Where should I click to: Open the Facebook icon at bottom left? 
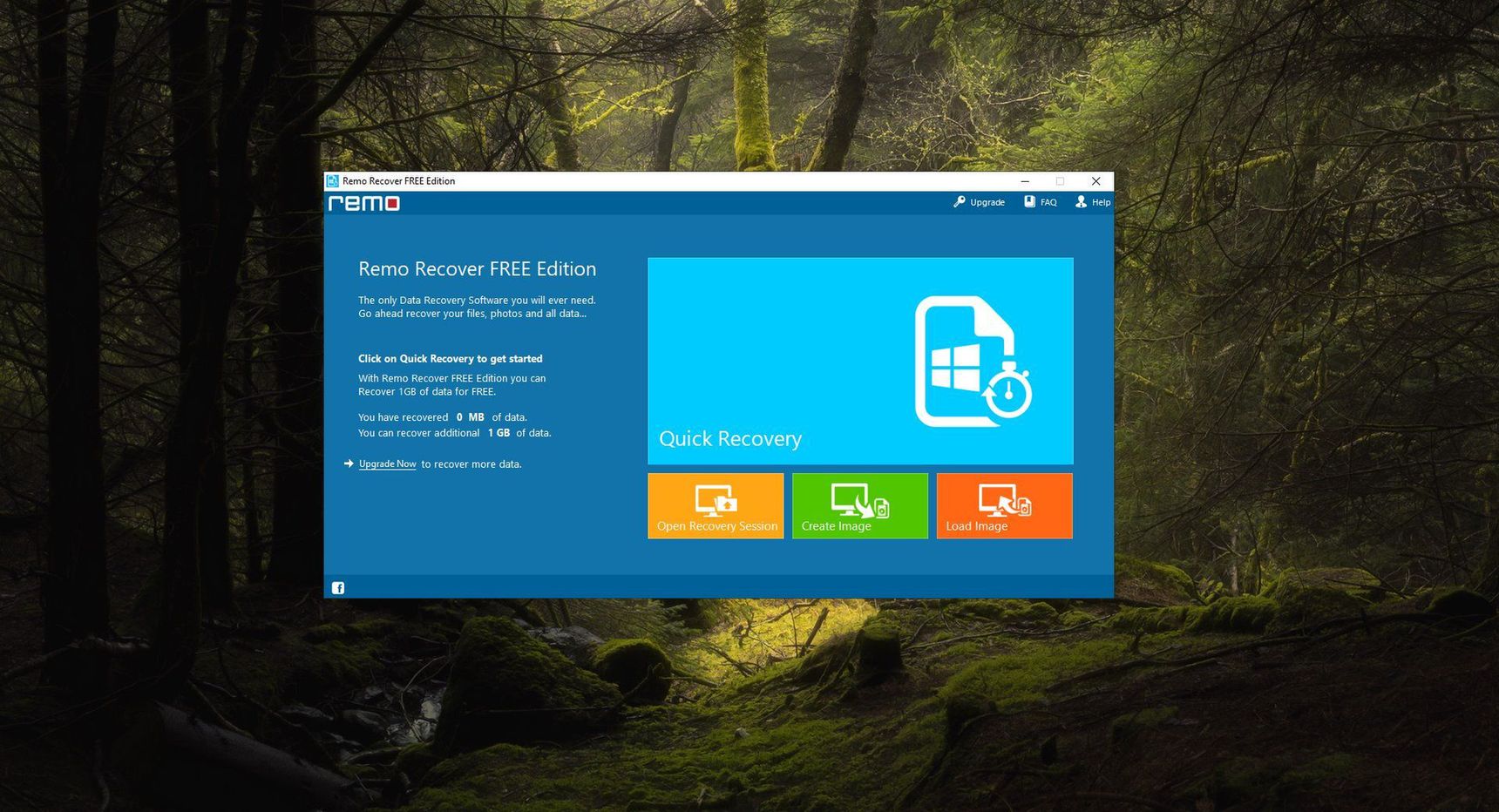coord(338,588)
